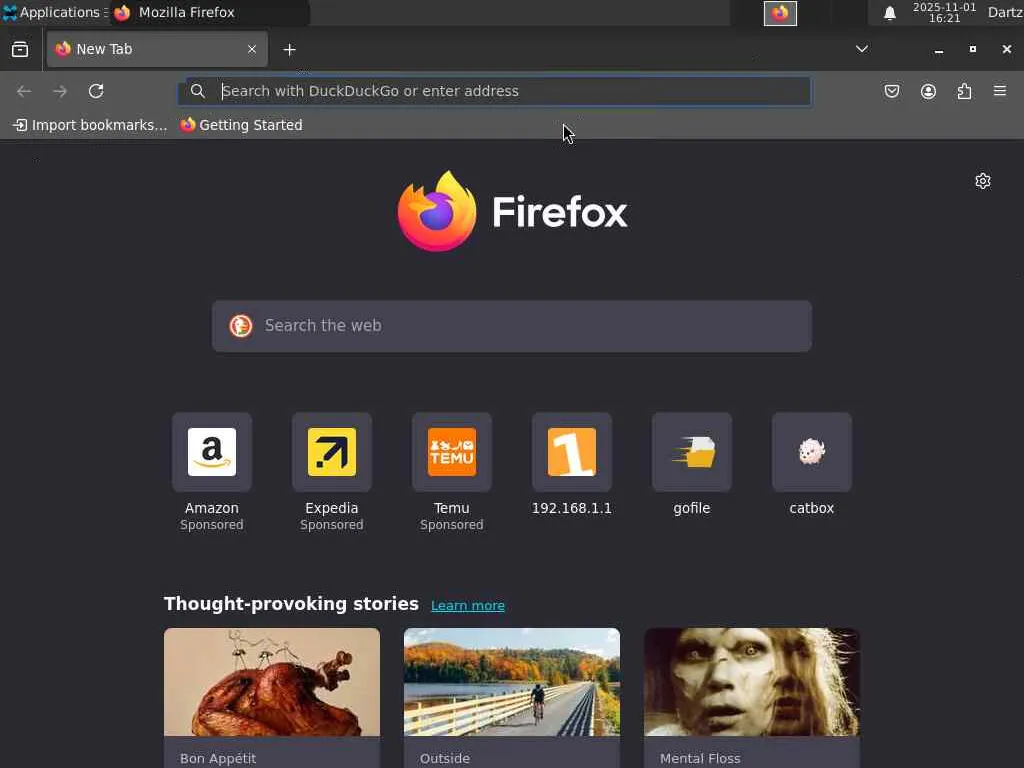
Task: Click the magnifier icon in address bar
Action: [197, 91]
